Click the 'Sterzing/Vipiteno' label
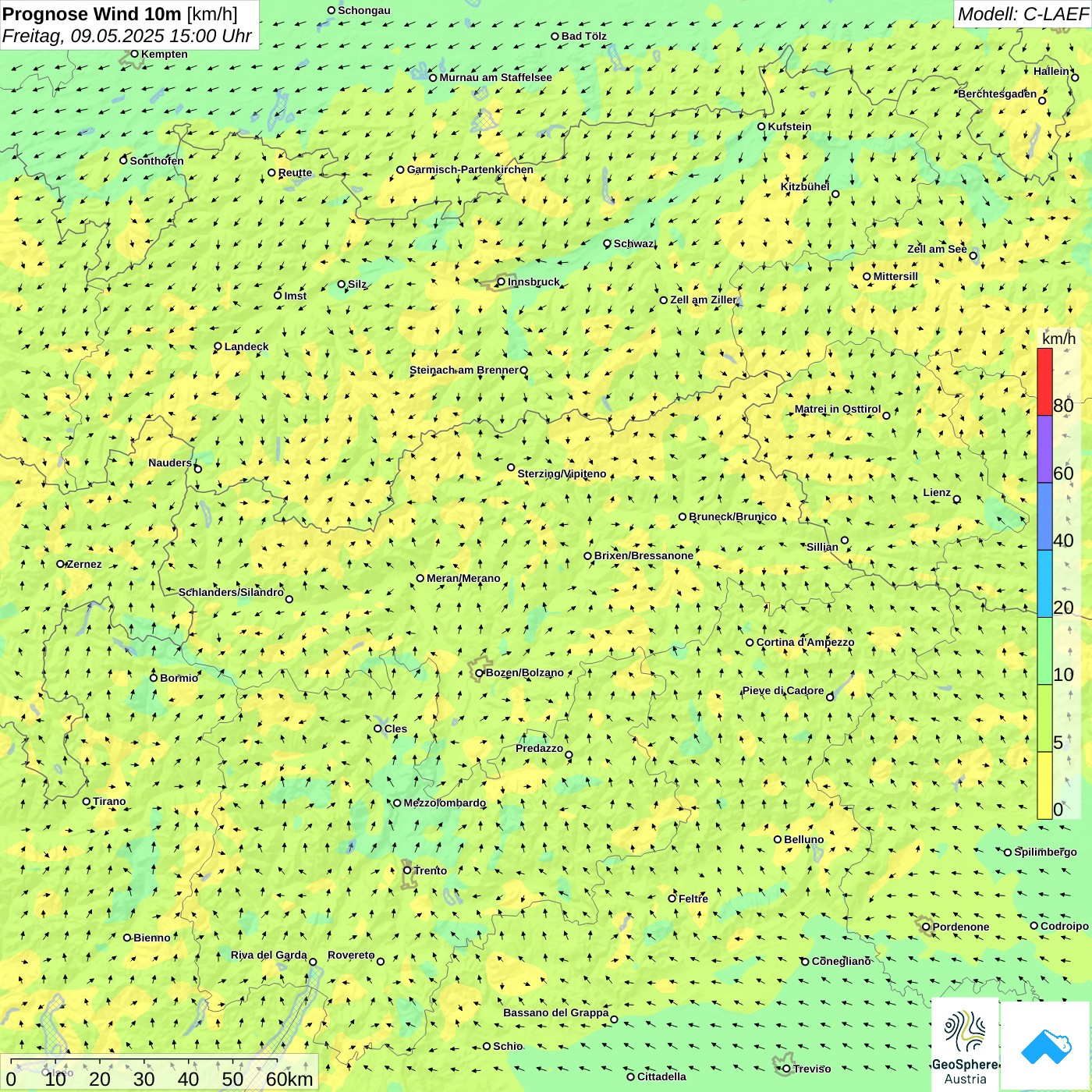 click(562, 473)
